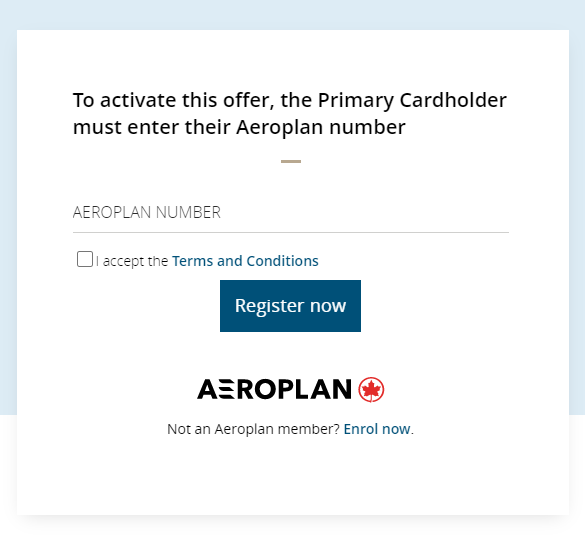Image resolution: width=585 pixels, height=552 pixels.
Task: Click the 'must enter their Aeroplan number' line
Action: (239, 127)
